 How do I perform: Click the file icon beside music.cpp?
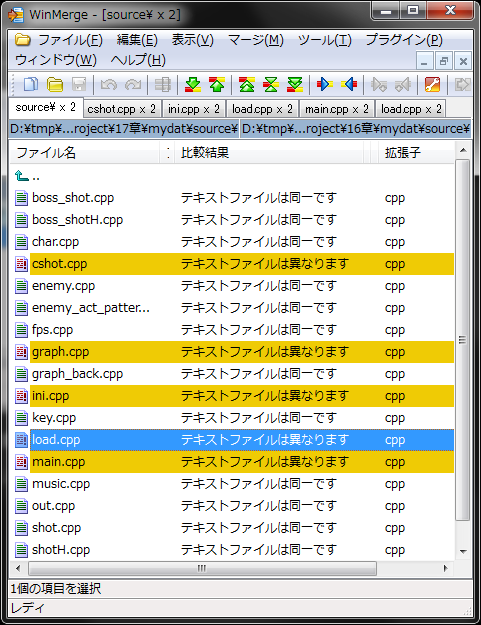[21, 484]
